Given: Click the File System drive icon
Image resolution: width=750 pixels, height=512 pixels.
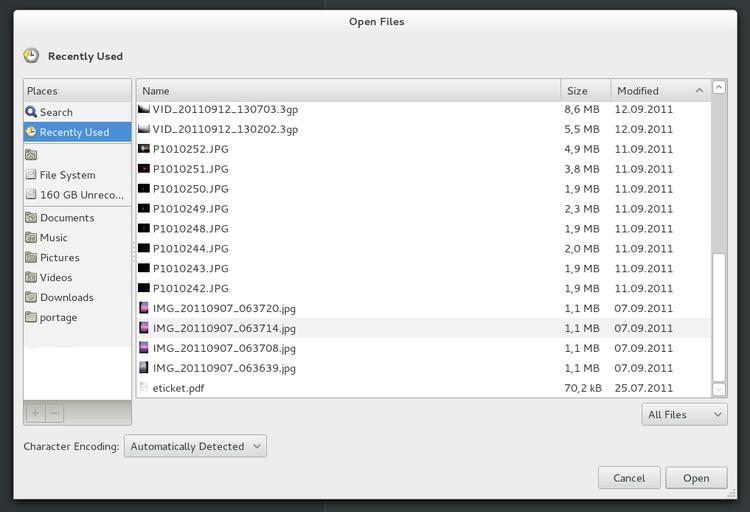Looking at the screenshot, I should pyautogui.click(x=31, y=175).
